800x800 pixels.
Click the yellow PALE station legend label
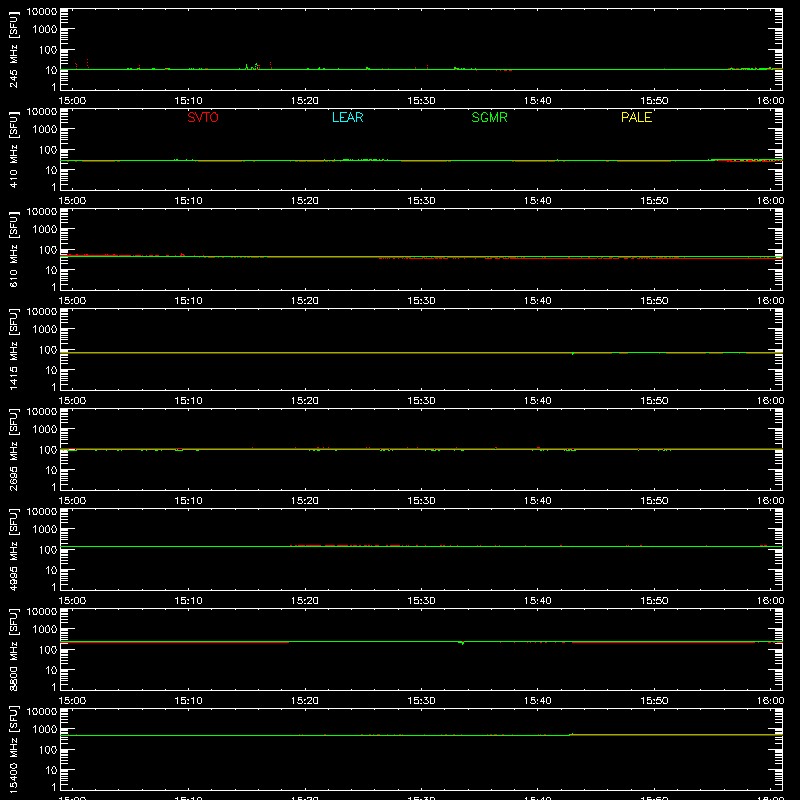[636, 117]
